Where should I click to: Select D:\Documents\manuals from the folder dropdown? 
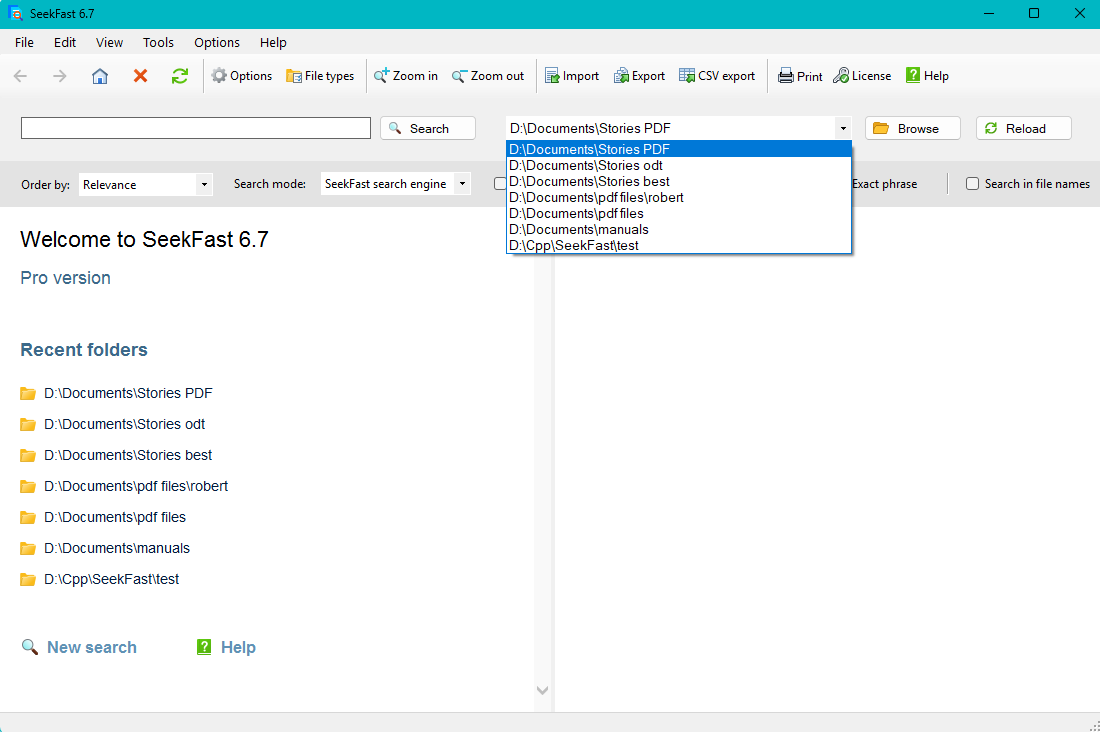point(578,229)
